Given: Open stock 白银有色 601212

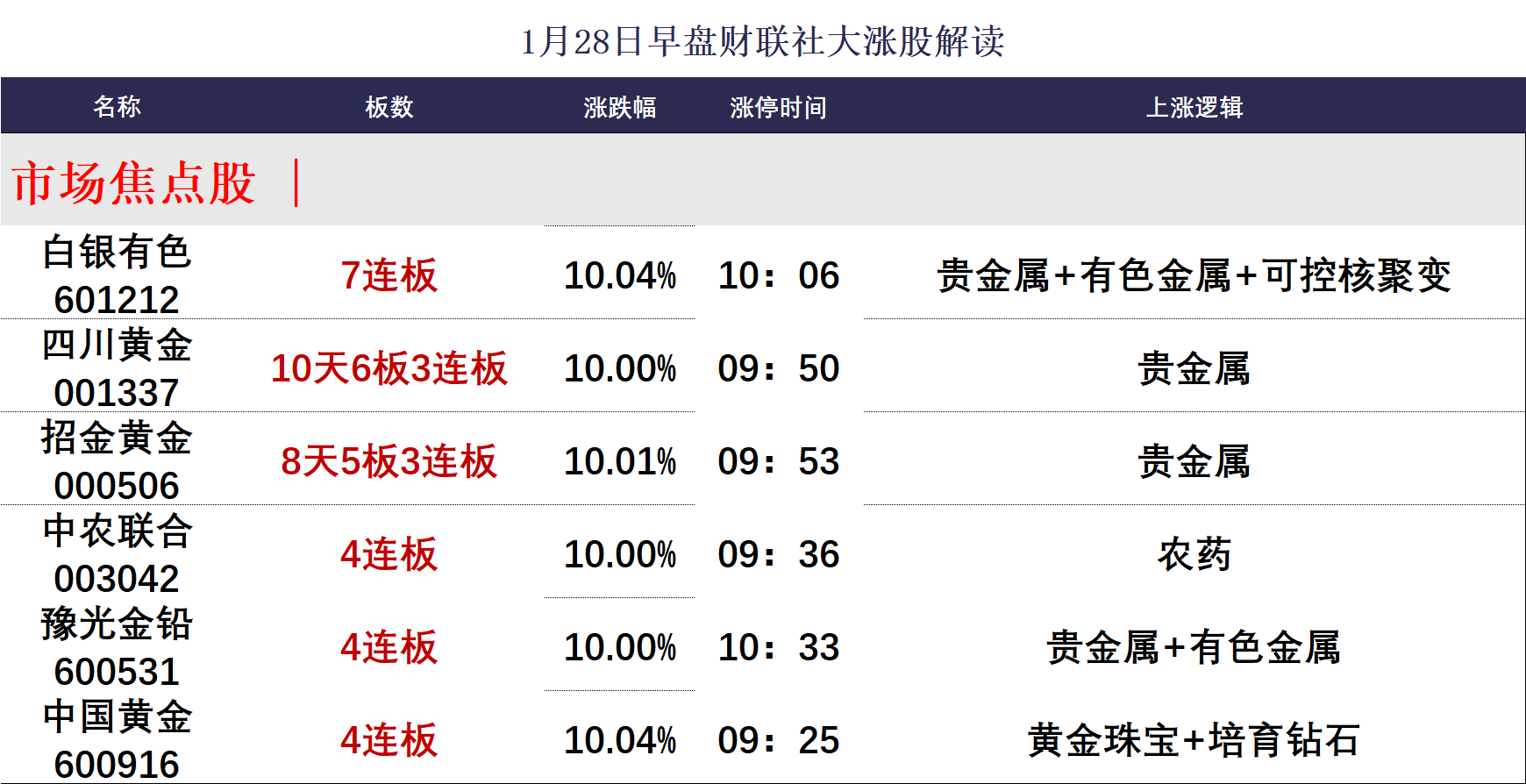Looking at the screenshot, I should click(117, 275).
